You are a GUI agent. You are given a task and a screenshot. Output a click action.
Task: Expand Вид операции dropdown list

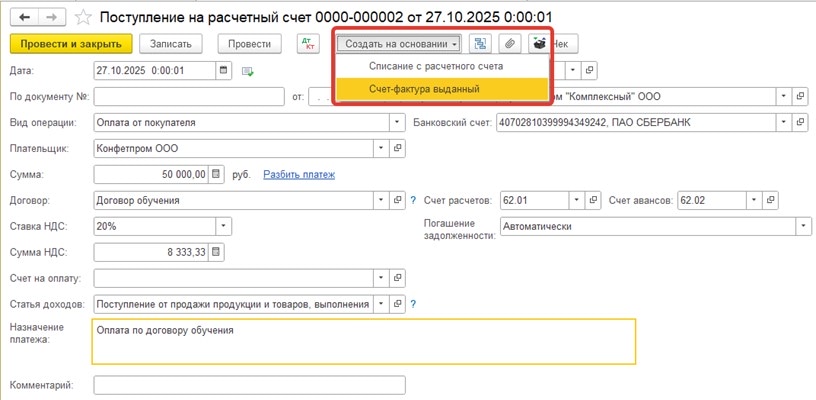[x=398, y=123]
